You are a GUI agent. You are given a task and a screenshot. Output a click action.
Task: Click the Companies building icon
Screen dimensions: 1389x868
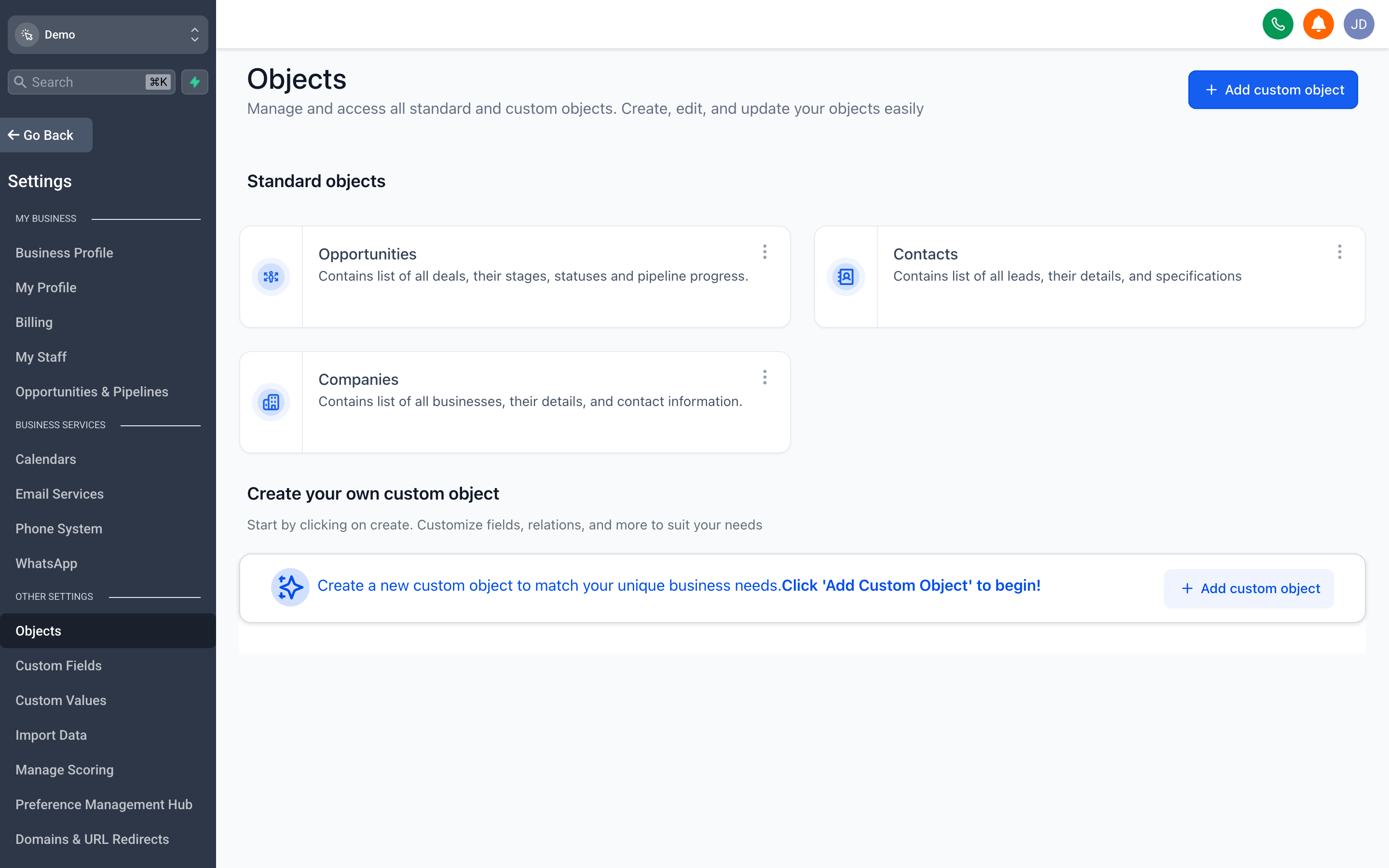[271, 402]
